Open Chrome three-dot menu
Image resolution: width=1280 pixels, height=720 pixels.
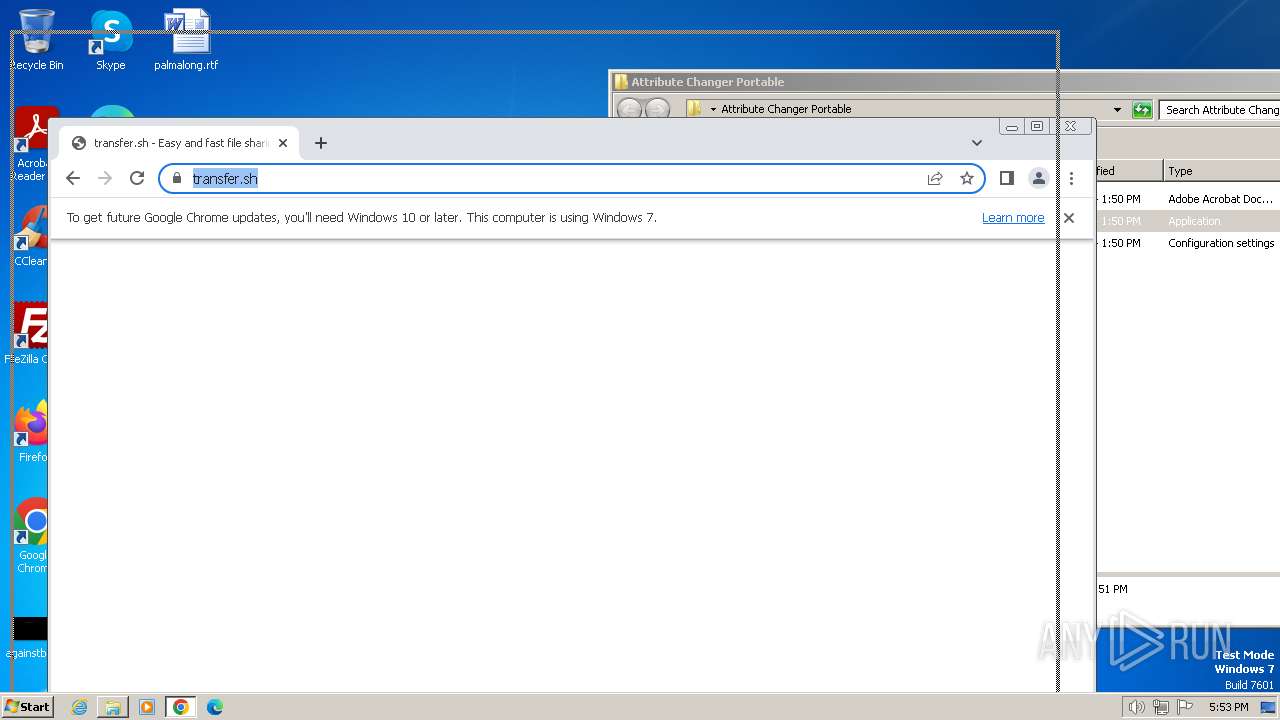1071,178
